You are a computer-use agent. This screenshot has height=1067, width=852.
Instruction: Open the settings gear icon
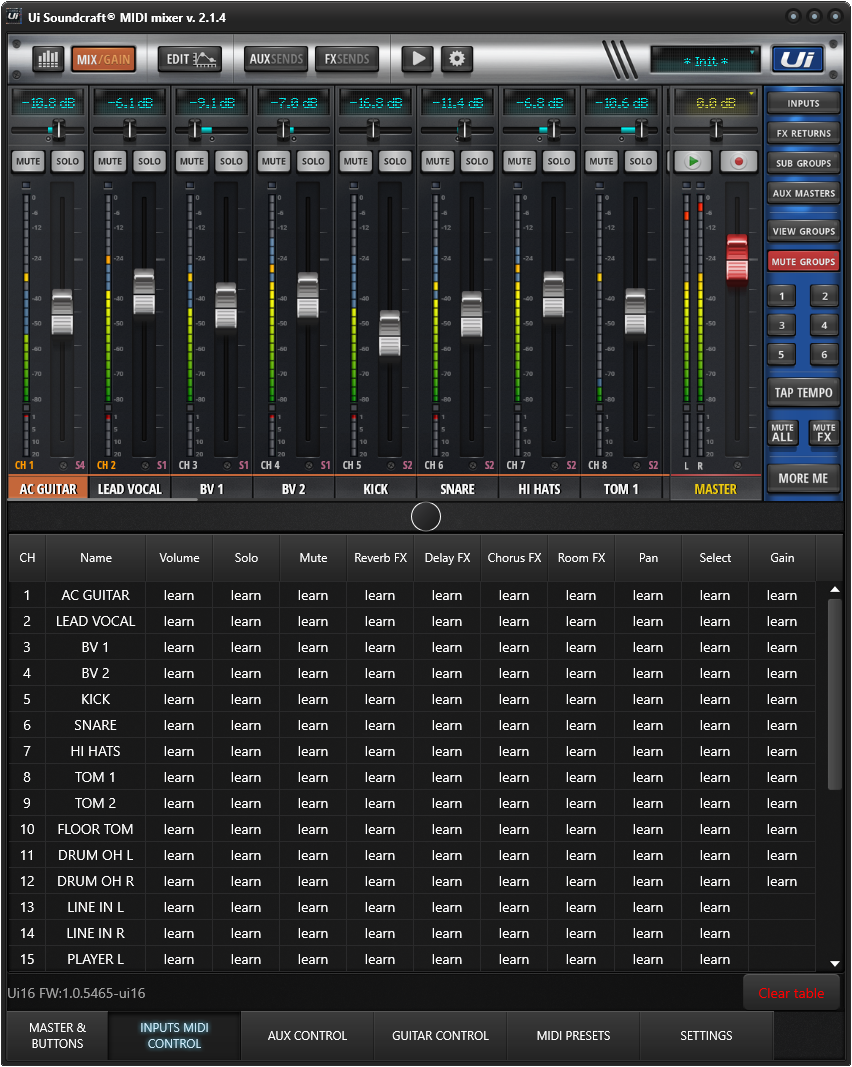[x=457, y=59]
